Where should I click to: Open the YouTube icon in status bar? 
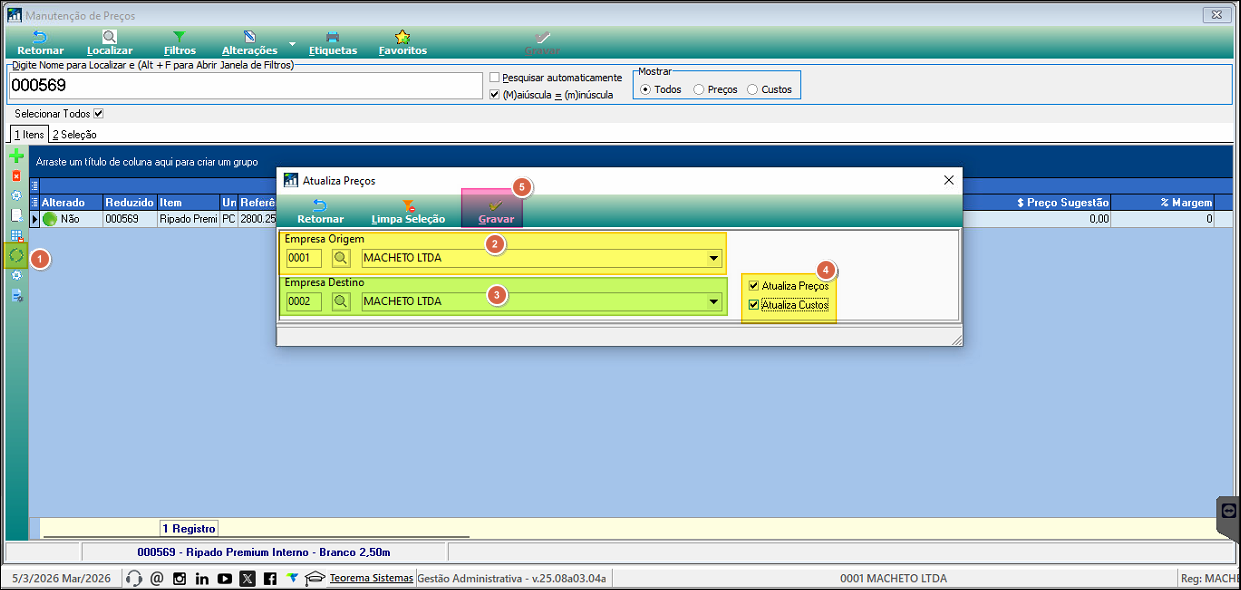pyautogui.click(x=224, y=578)
